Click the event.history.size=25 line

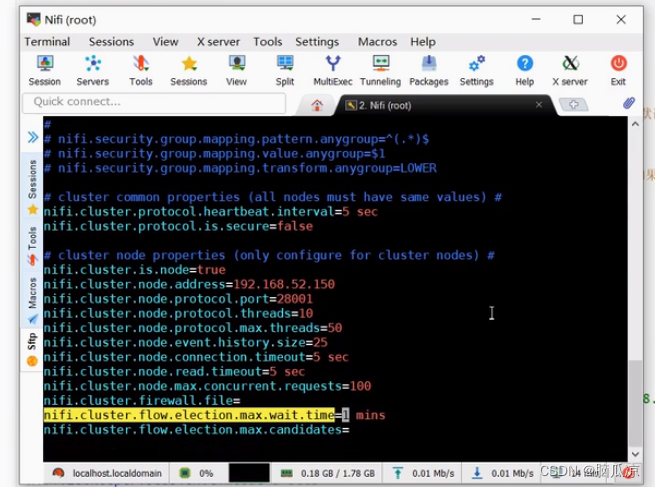click(x=185, y=342)
